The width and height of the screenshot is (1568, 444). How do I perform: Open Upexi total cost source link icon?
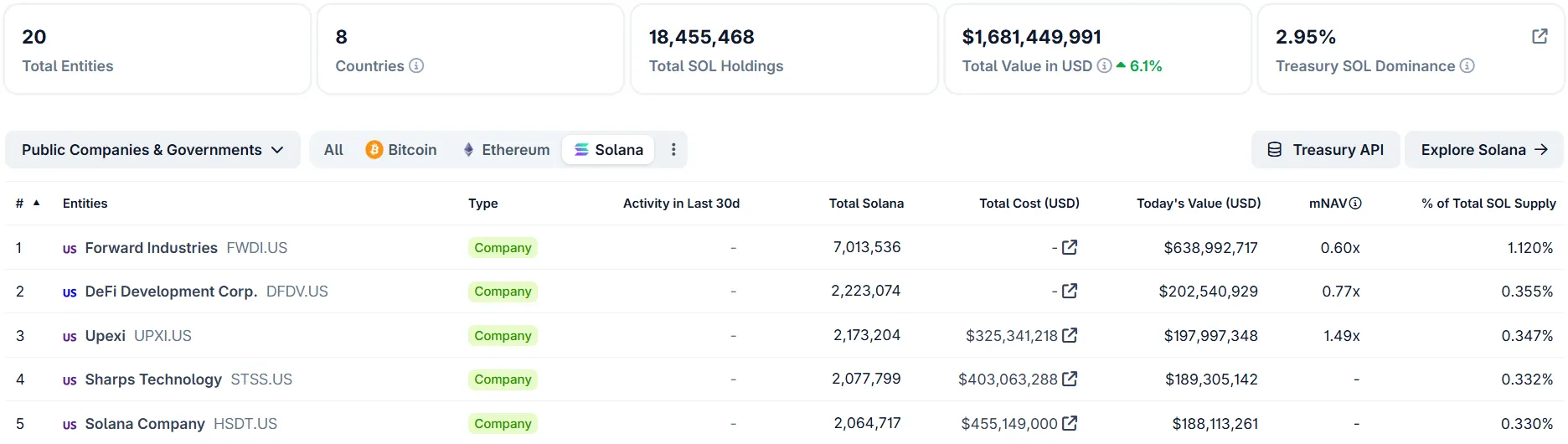point(1070,335)
